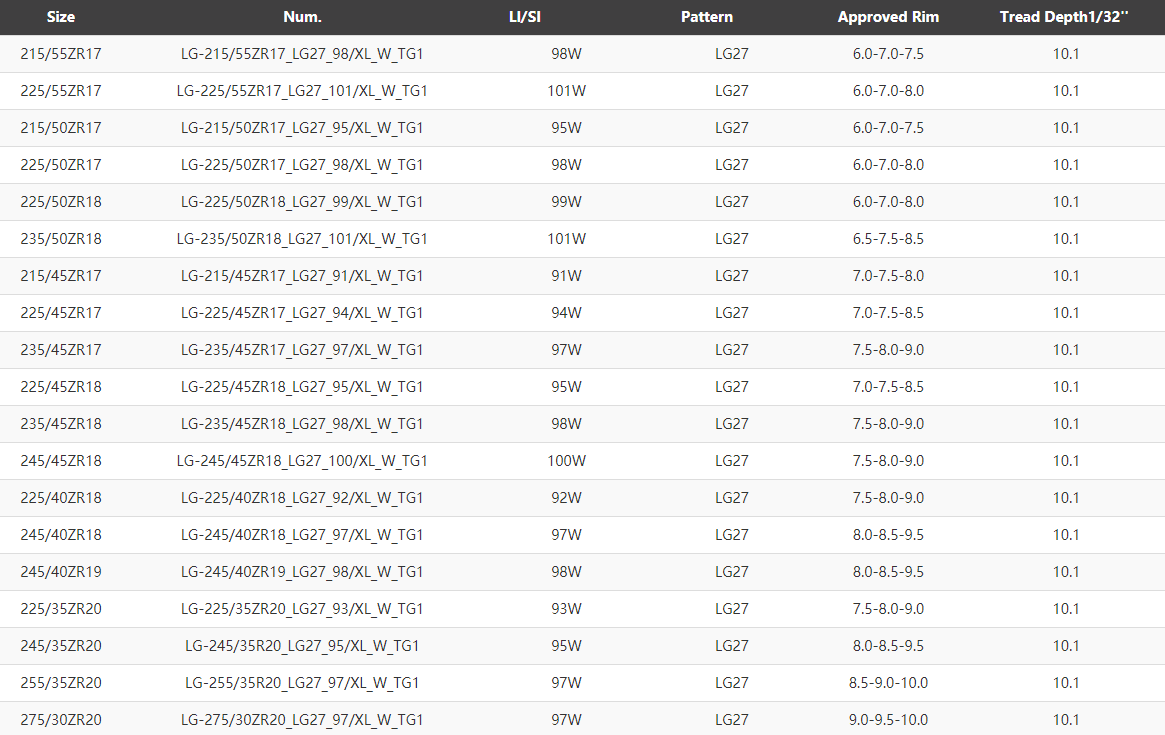Screen dimensions: 1165x735
Task: Select the 225/40ZR18 size cell
Action: pos(61,498)
